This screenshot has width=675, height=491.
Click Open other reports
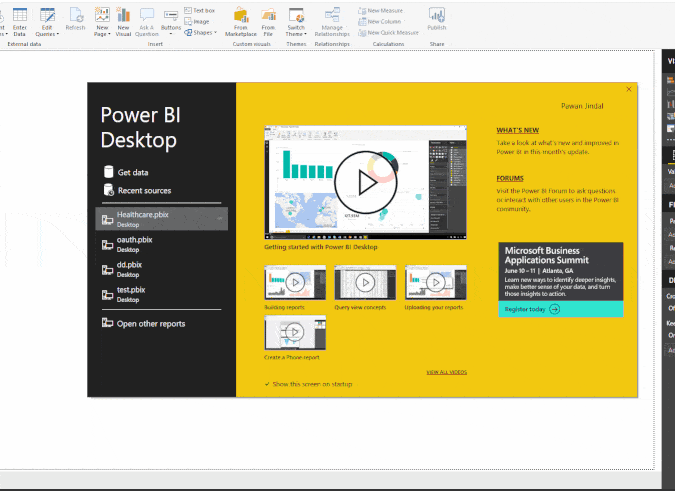[143, 323]
